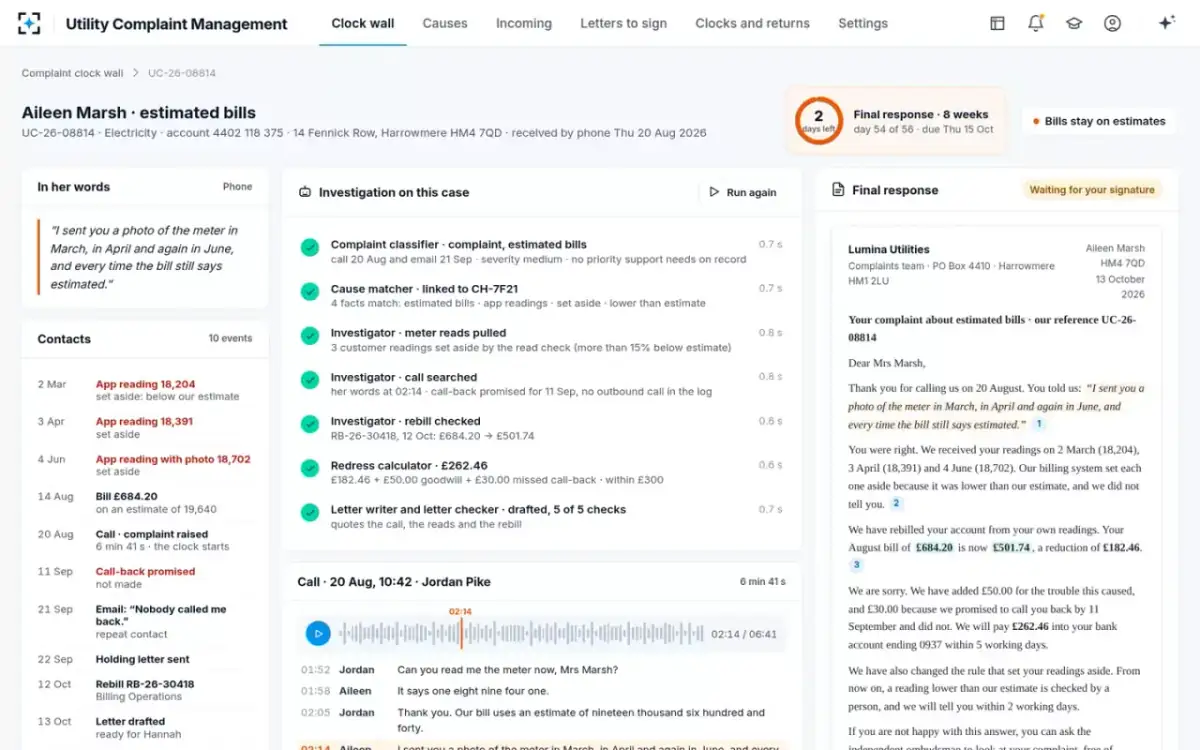Click the Waiting for your signature badge
This screenshot has height=750, width=1200.
[1092, 190]
